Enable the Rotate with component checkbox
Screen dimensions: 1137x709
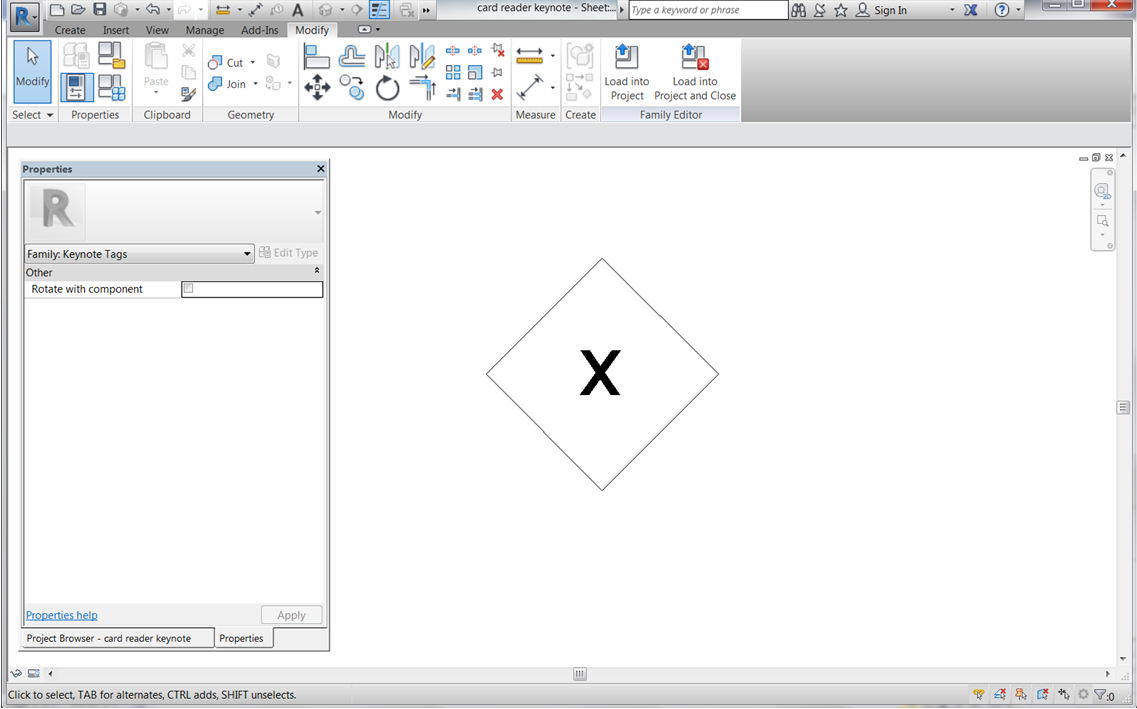point(187,289)
